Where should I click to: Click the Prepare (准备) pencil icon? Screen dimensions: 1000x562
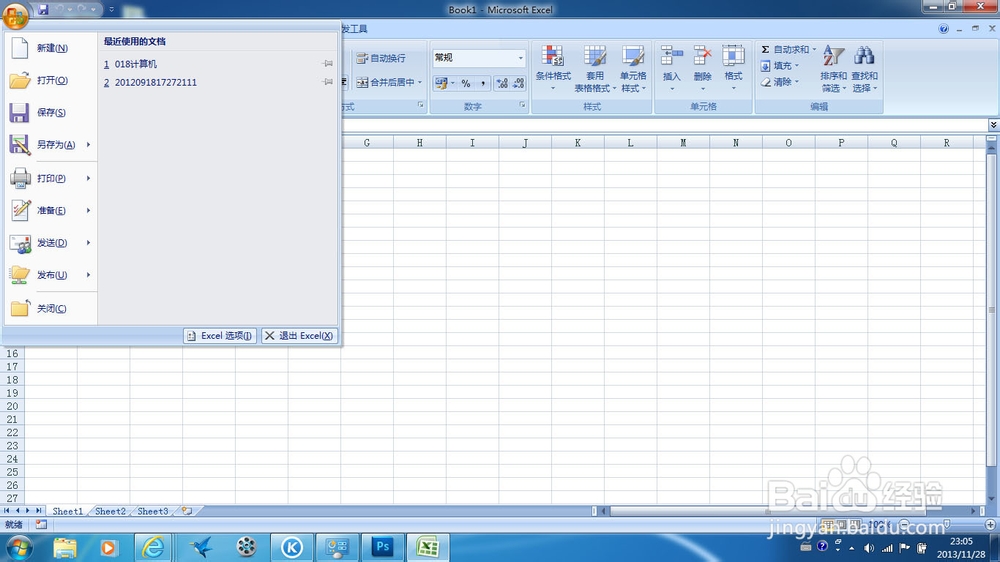click(x=20, y=210)
